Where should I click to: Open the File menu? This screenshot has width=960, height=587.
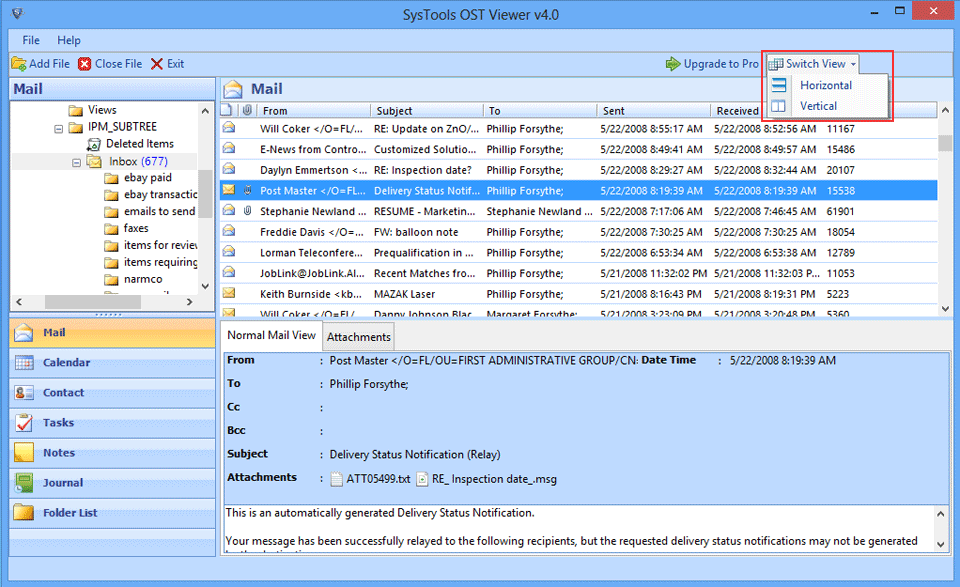tap(31, 40)
